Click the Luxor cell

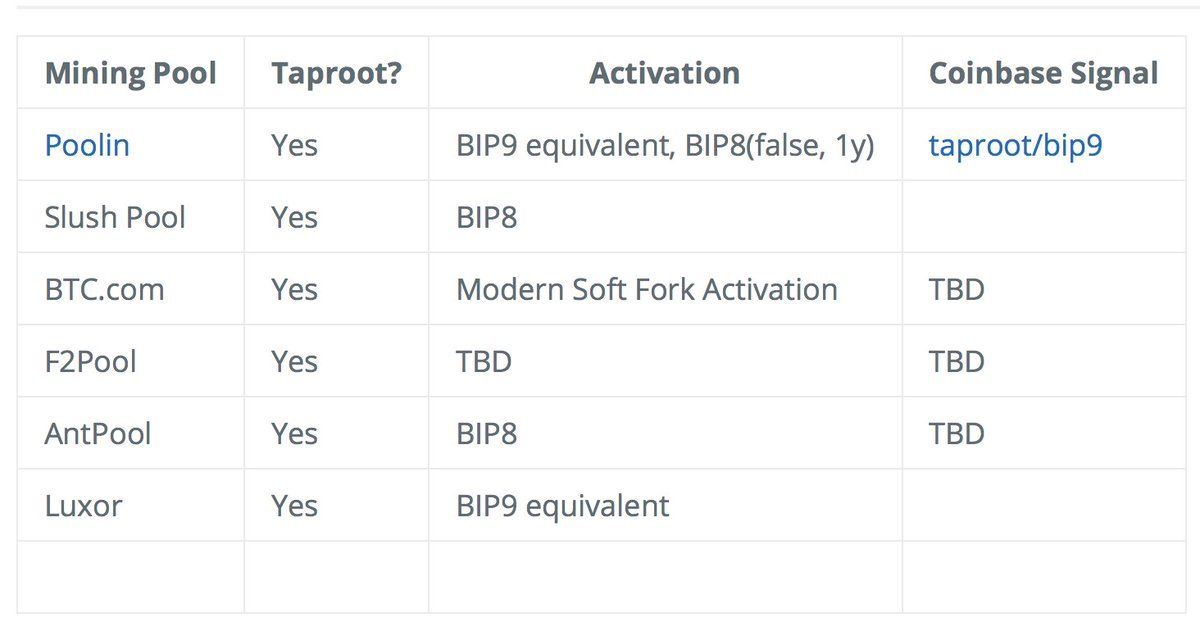(131, 505)
